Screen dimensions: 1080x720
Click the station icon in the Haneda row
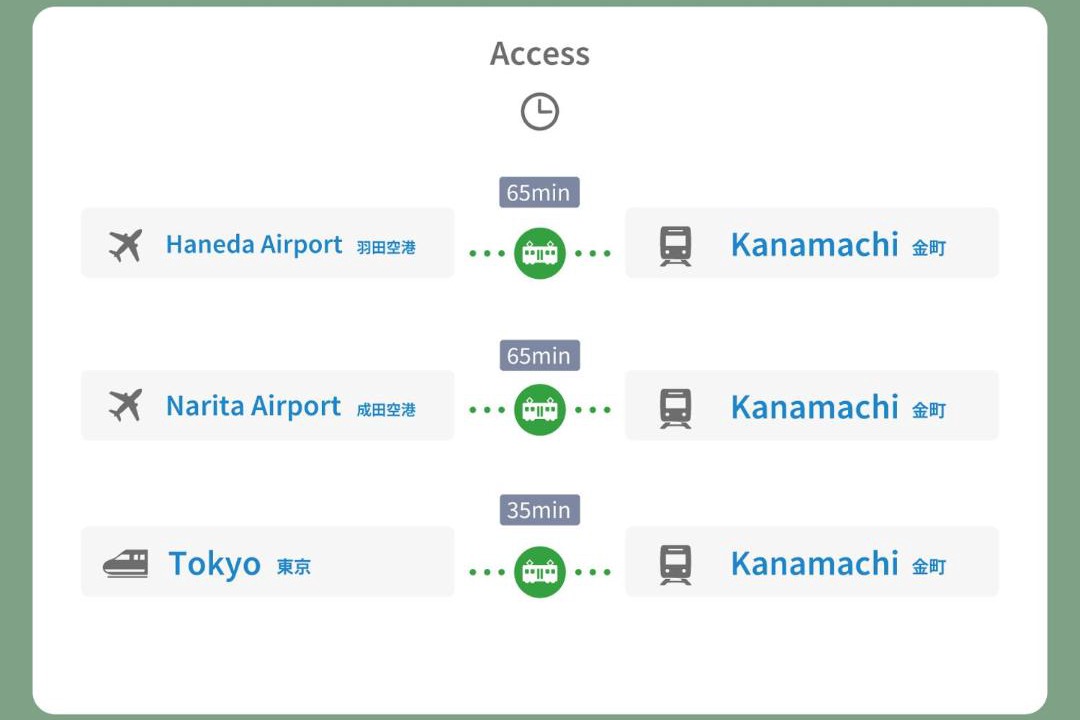[x=676, y=245]
